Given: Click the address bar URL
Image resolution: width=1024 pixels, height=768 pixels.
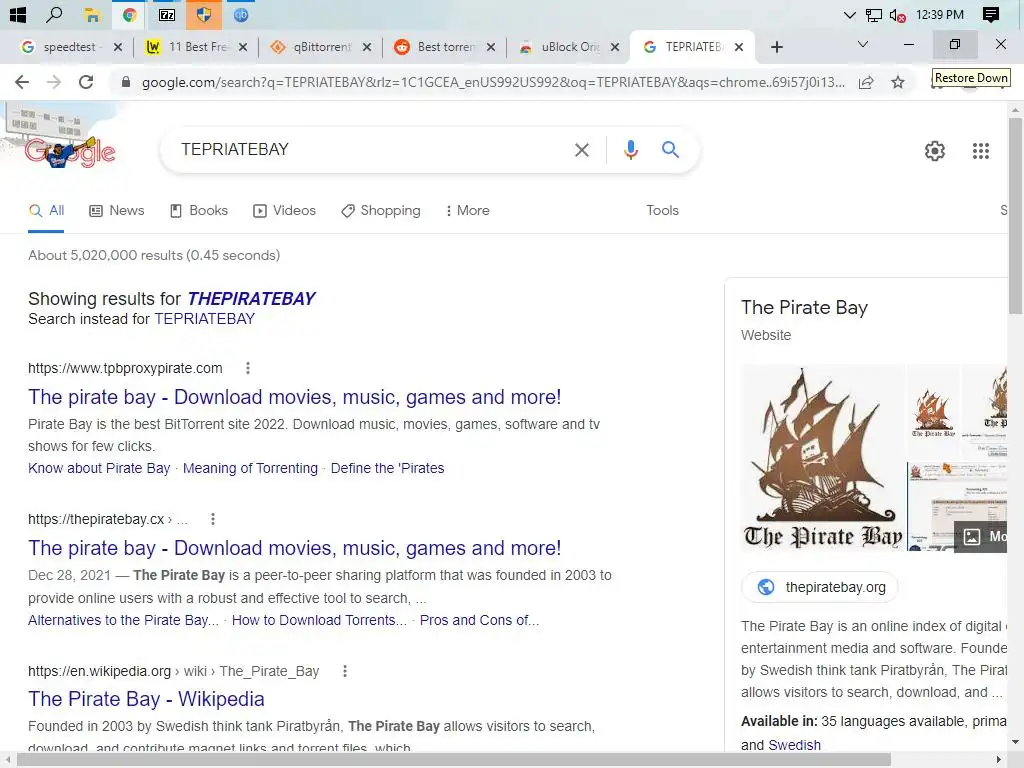Looking at the screenshot, I should [x=493, y=82].
